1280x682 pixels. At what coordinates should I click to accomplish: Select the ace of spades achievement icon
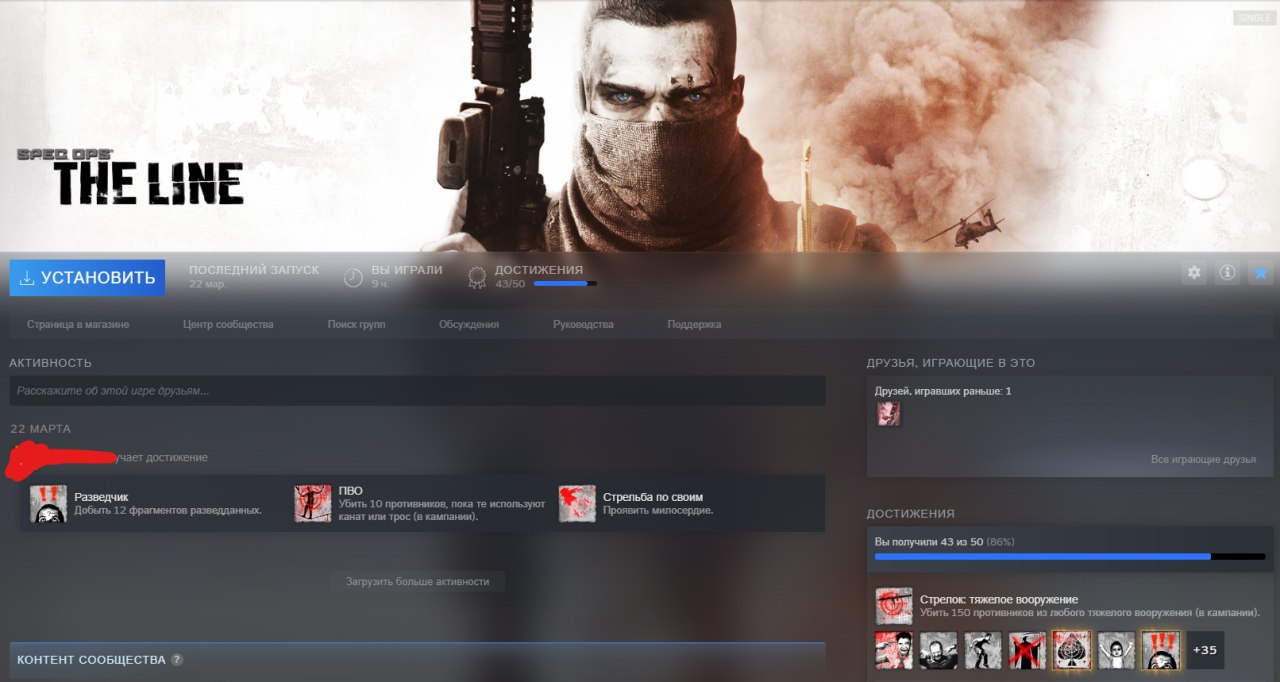[x=1072, y=650]
